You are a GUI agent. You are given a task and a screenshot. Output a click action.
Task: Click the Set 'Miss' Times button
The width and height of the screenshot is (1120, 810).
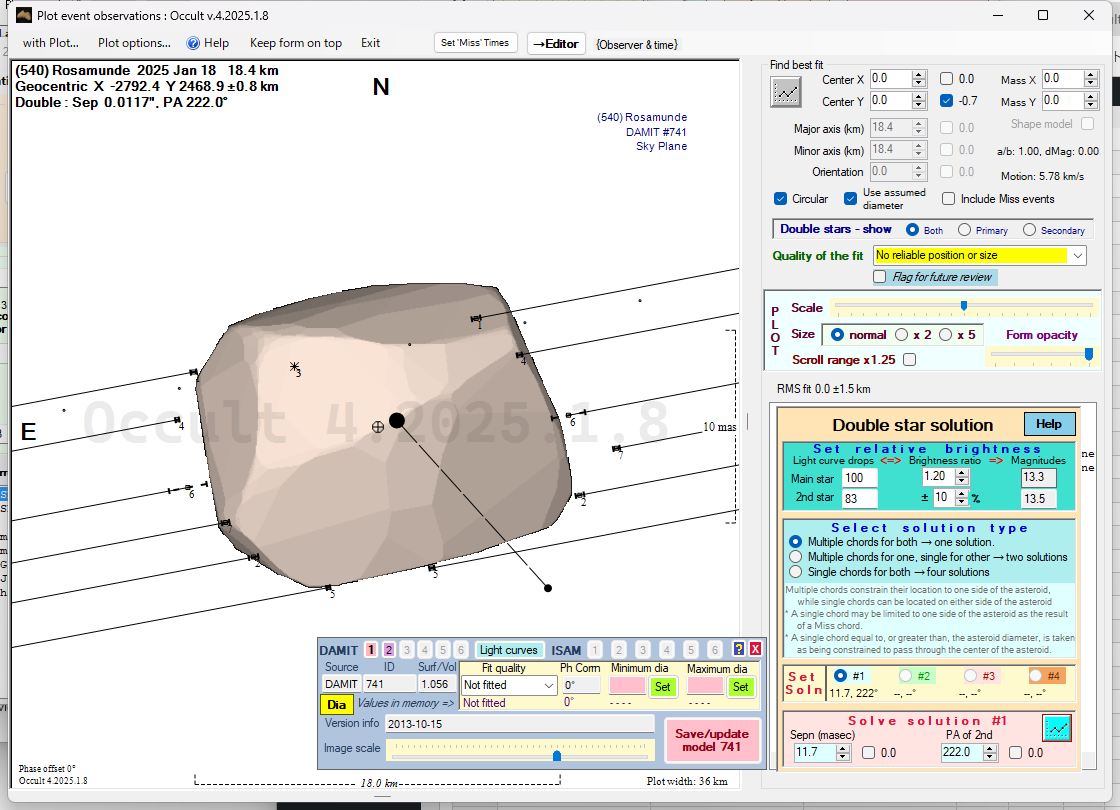coord(476,43)
